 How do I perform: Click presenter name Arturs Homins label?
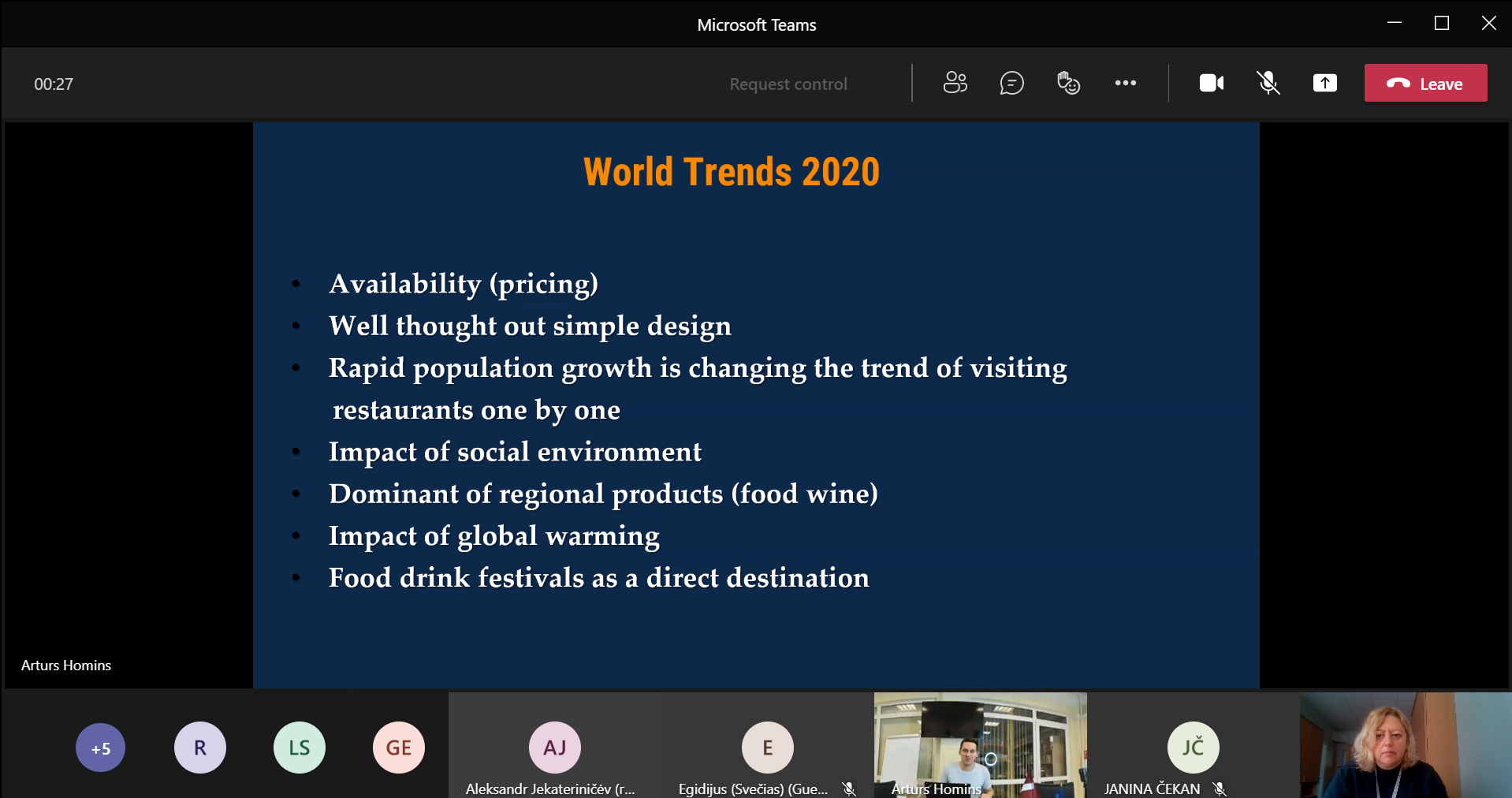[66, 666]
